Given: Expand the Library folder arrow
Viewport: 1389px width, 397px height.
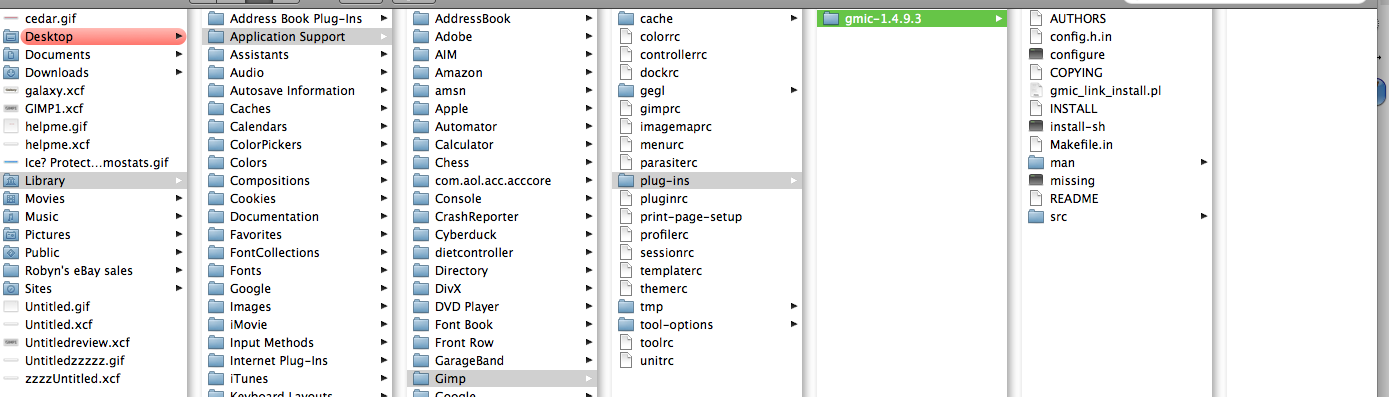Looking at the screenshot, I should tap(179, 181).
